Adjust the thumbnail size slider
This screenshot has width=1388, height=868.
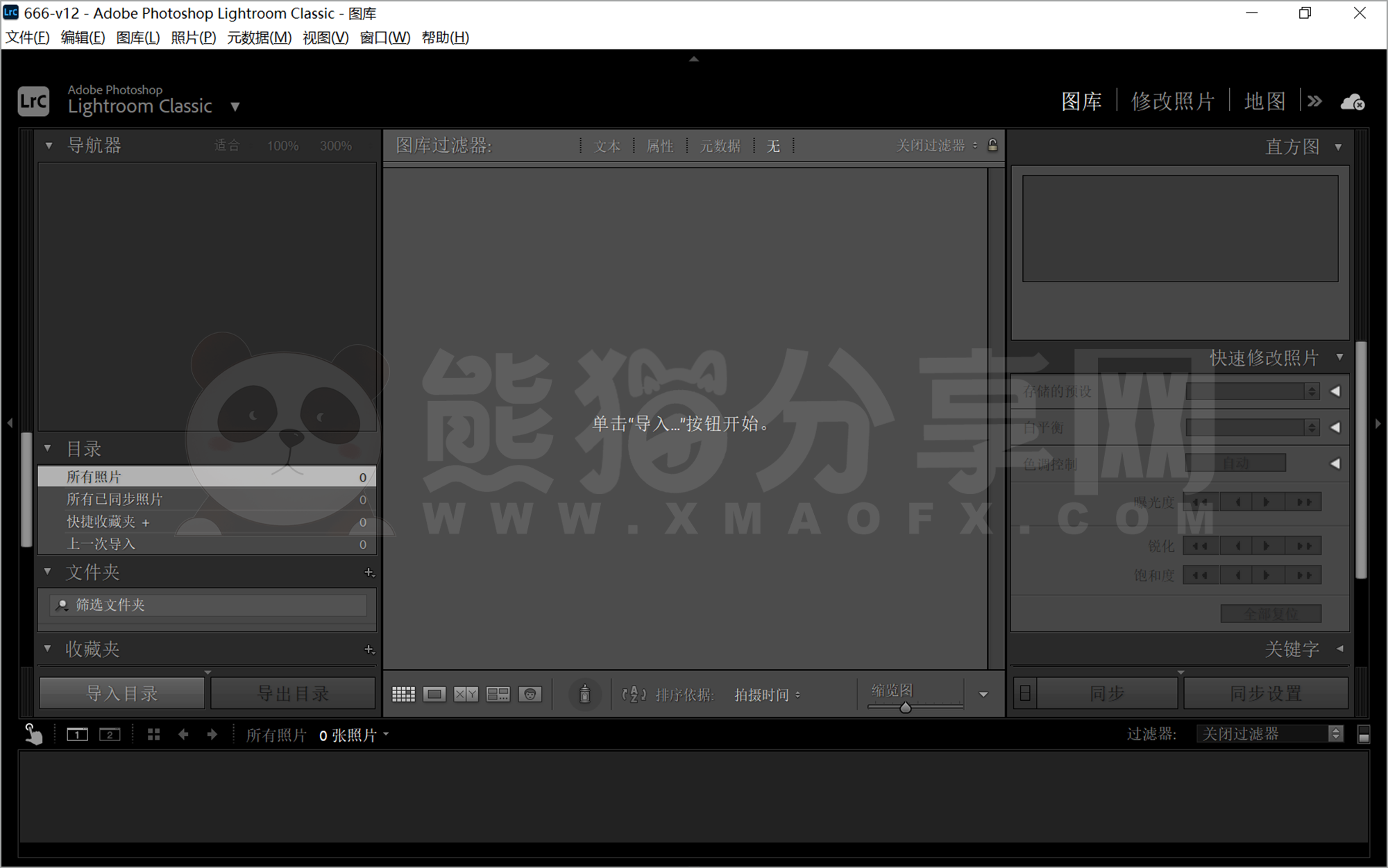click(905, 706)
